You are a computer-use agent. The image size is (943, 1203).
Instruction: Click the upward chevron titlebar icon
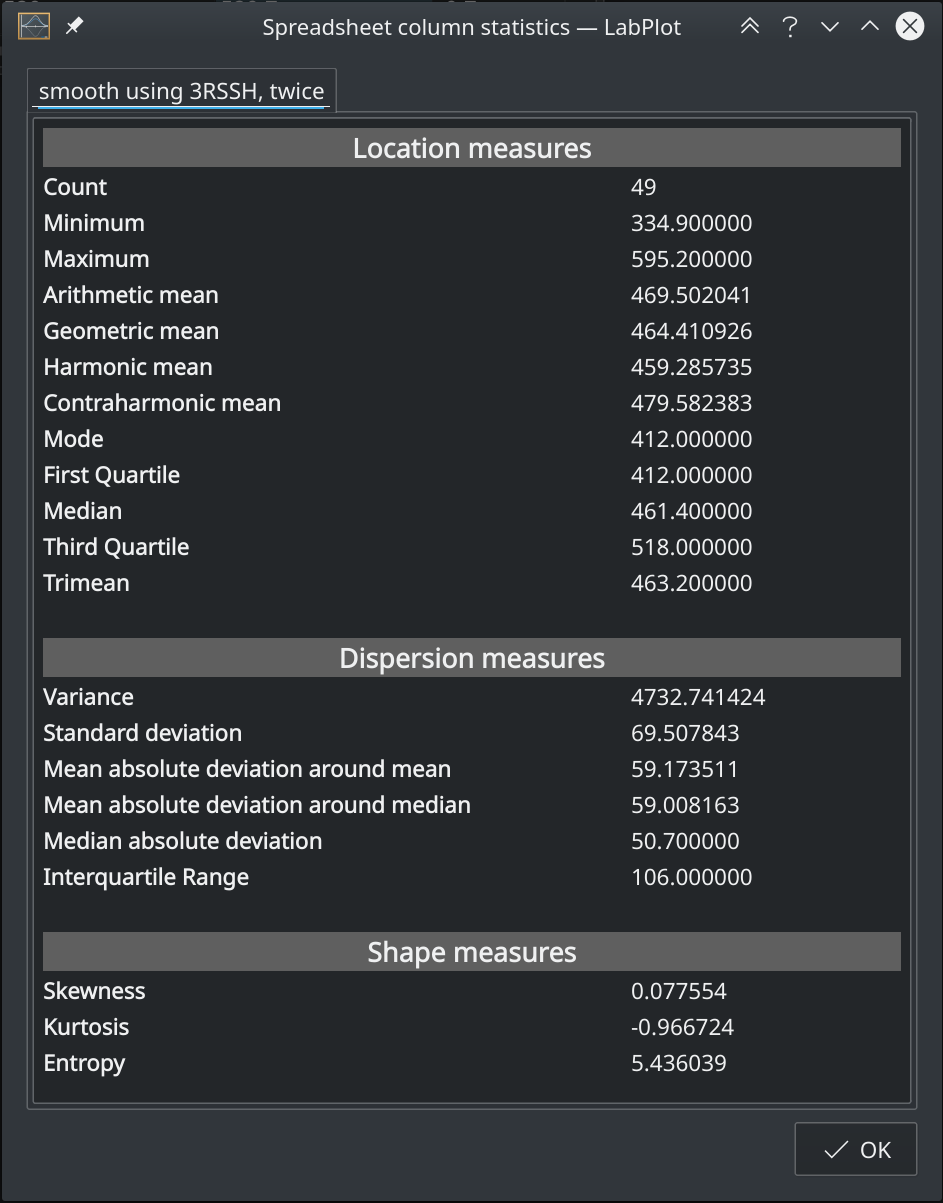coord(869,26)
